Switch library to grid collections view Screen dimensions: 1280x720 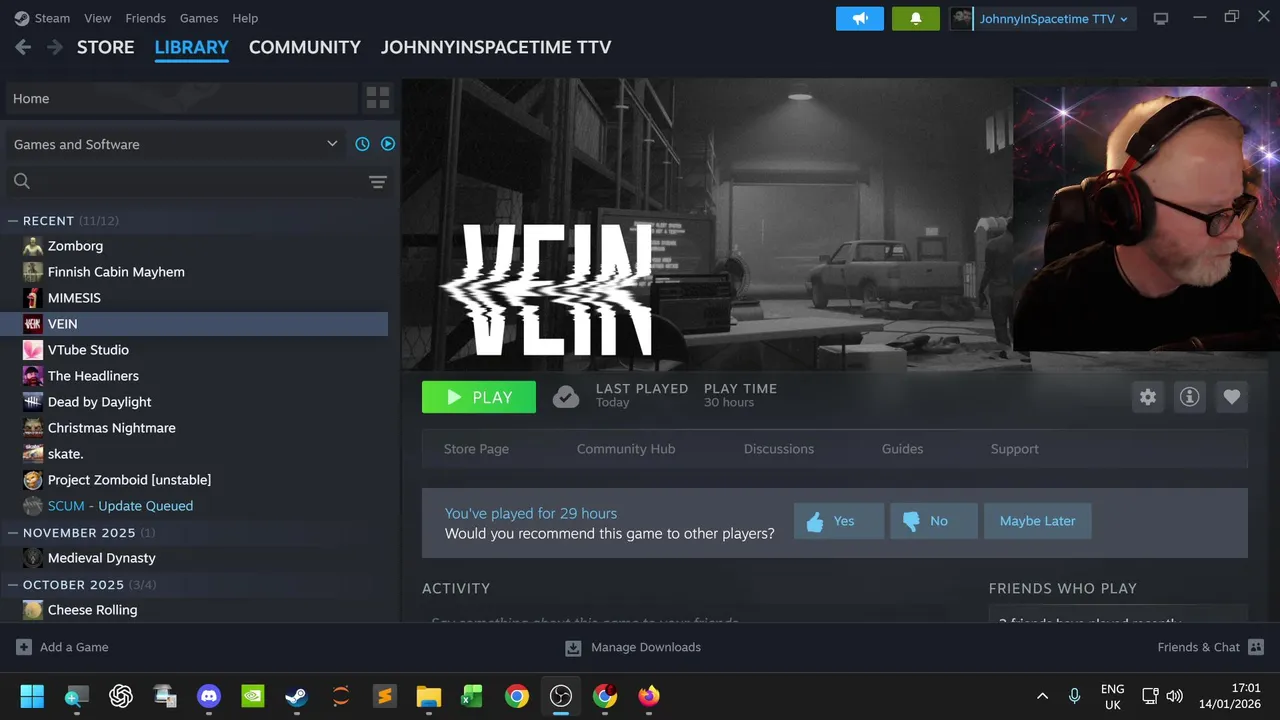pyautogui.click(x=378, y=98)
